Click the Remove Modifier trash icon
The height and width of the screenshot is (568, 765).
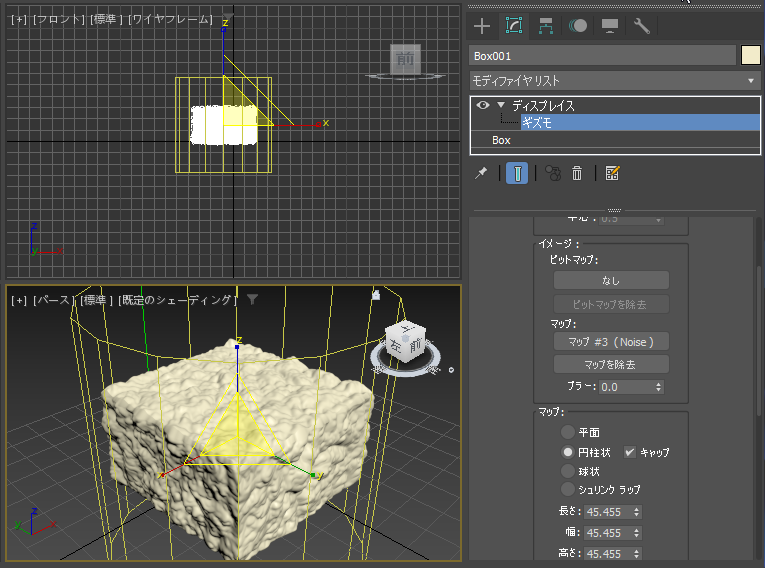pos(577,173)
